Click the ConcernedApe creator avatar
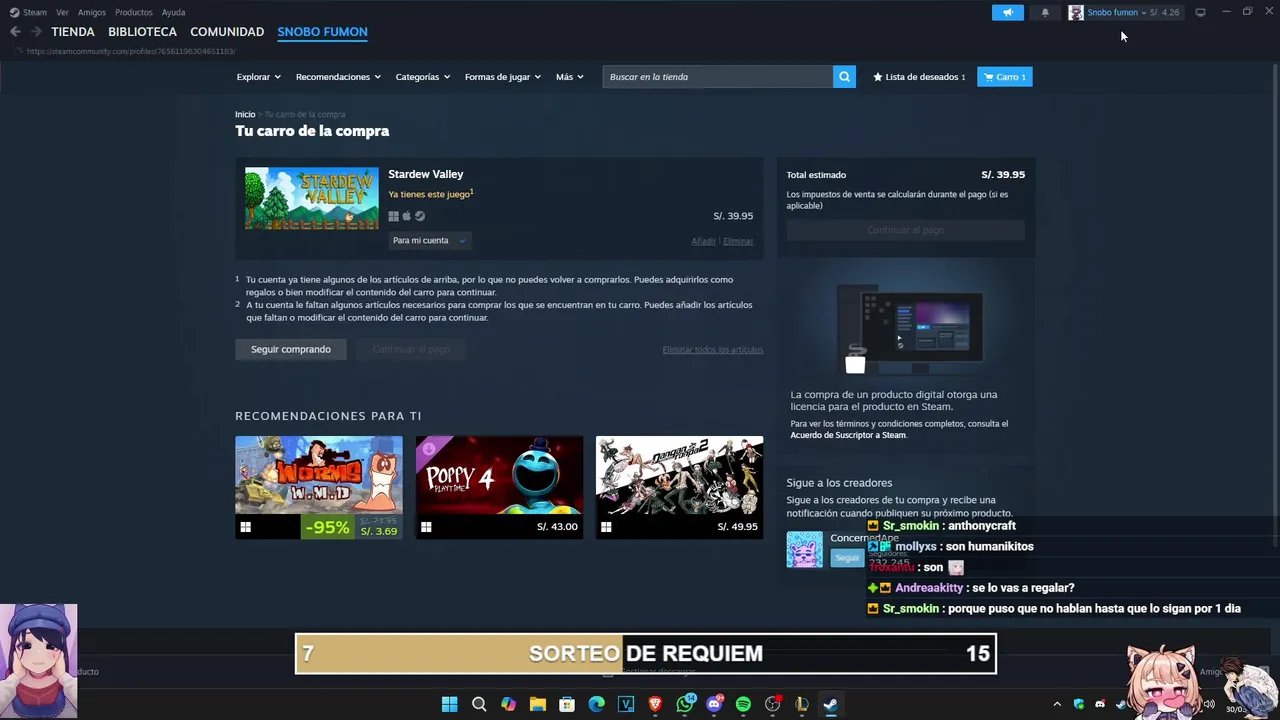 click(x=804, y=549)
